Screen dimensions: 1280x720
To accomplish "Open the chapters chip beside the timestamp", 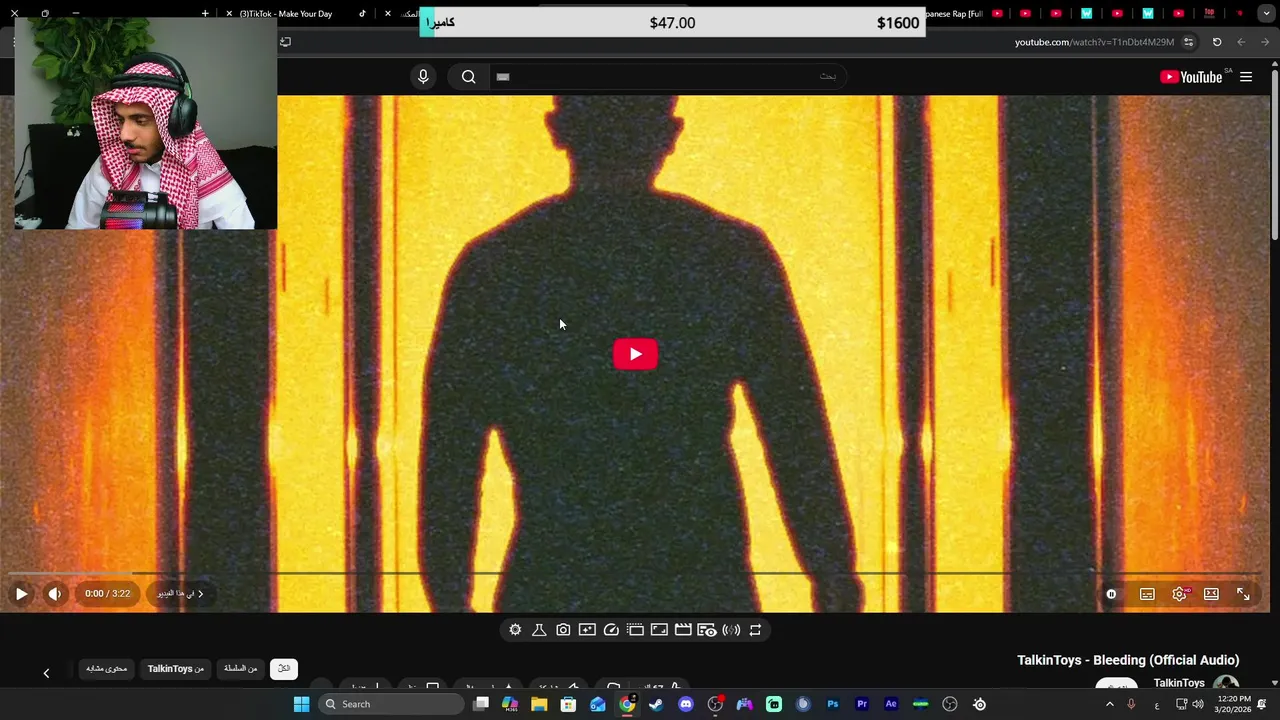I will click(x=180, y=594).
